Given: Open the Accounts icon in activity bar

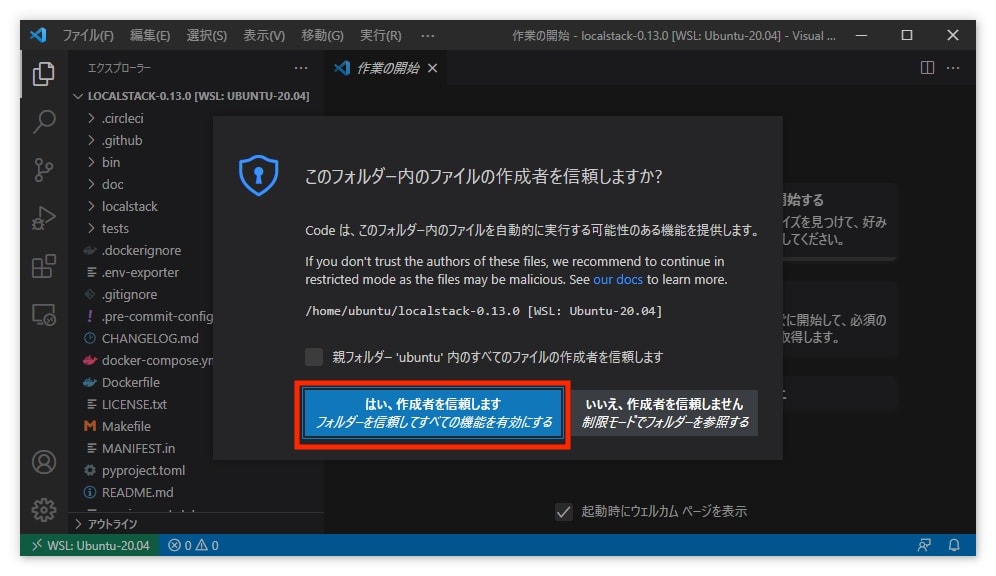Looking at the screenshot, I should coord(43,462).
